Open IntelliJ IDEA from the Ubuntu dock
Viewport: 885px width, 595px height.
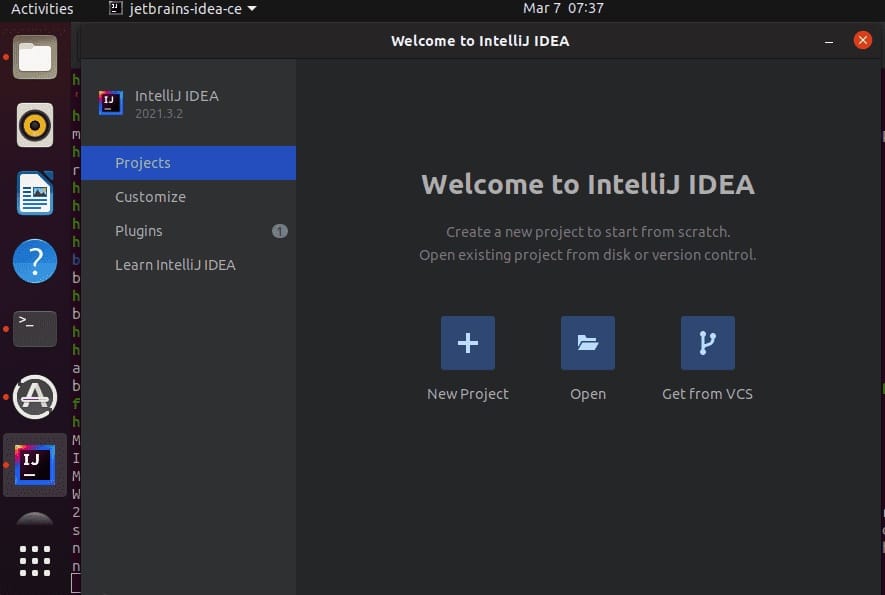point(35,465)
